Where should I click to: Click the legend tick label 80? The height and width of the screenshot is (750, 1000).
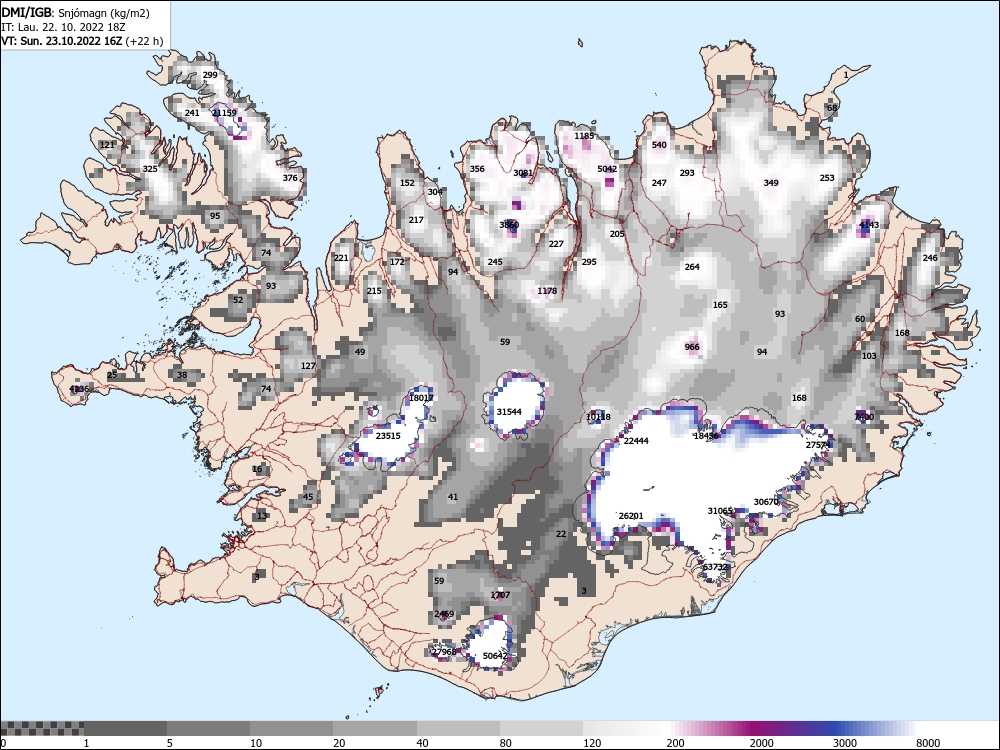click(506, 743)
